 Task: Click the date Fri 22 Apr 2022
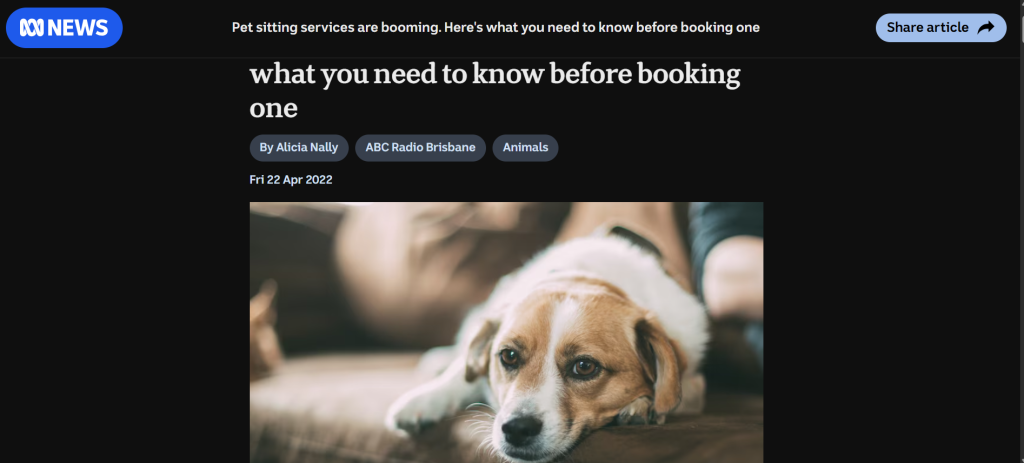[291, 180]
